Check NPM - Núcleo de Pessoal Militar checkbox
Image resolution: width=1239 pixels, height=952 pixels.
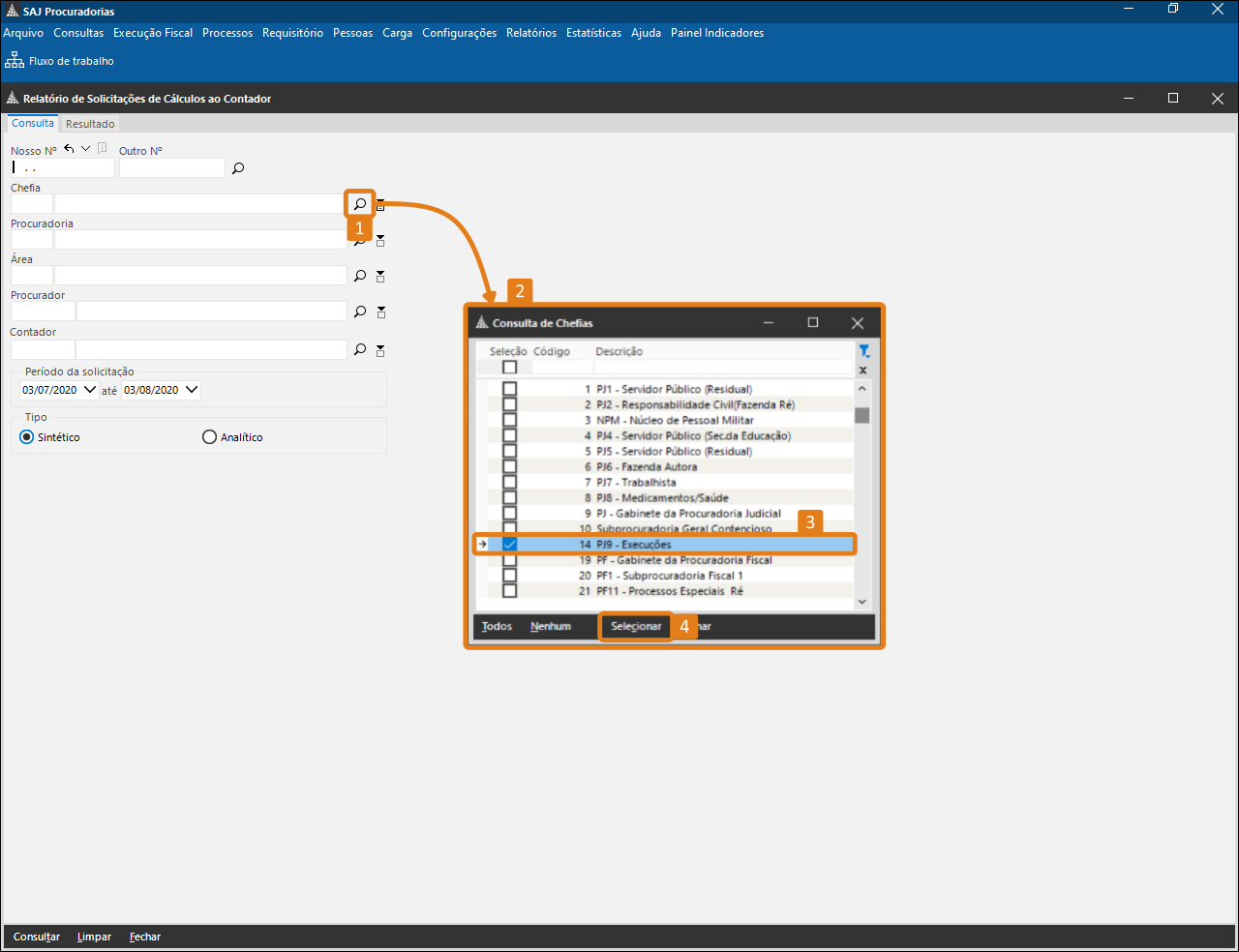tap(510, 420)
